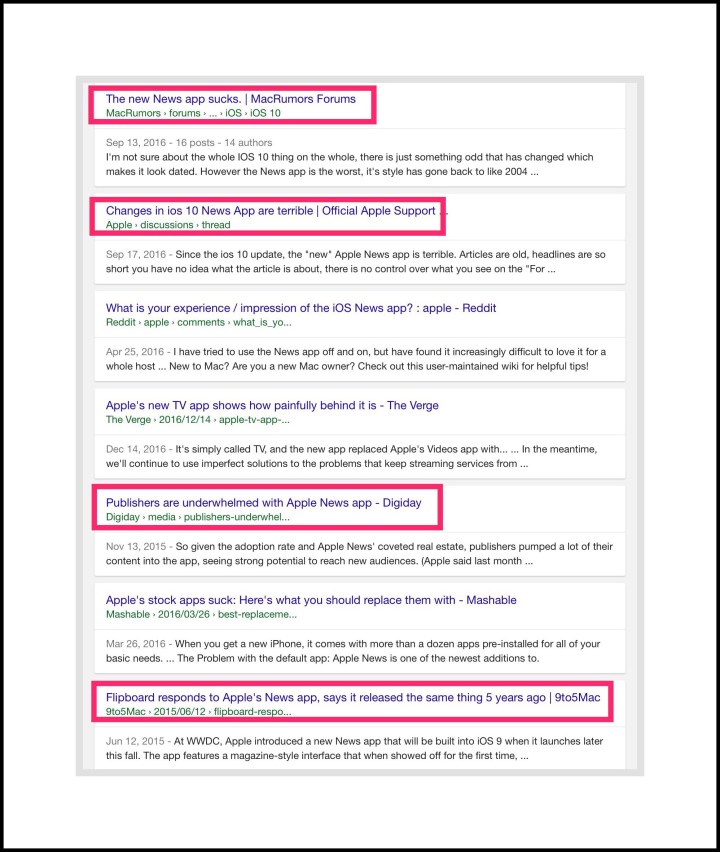This screenshot has width=720, height=852.
Task: Open Flipboard responds 9to5Mac result title
Action: (x=353, y=697)
